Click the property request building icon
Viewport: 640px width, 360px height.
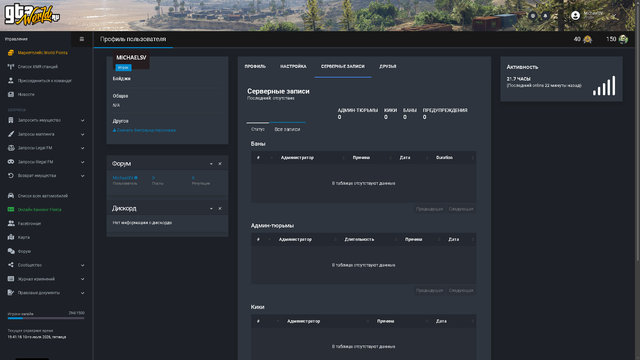coord(11,120)
